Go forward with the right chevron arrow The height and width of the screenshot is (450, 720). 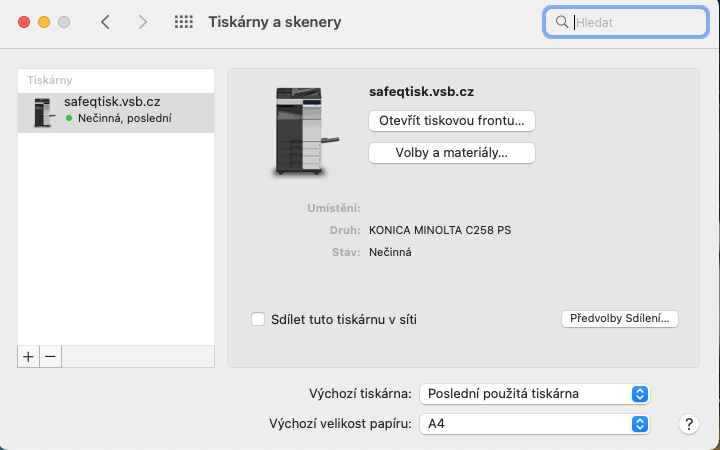143,22
